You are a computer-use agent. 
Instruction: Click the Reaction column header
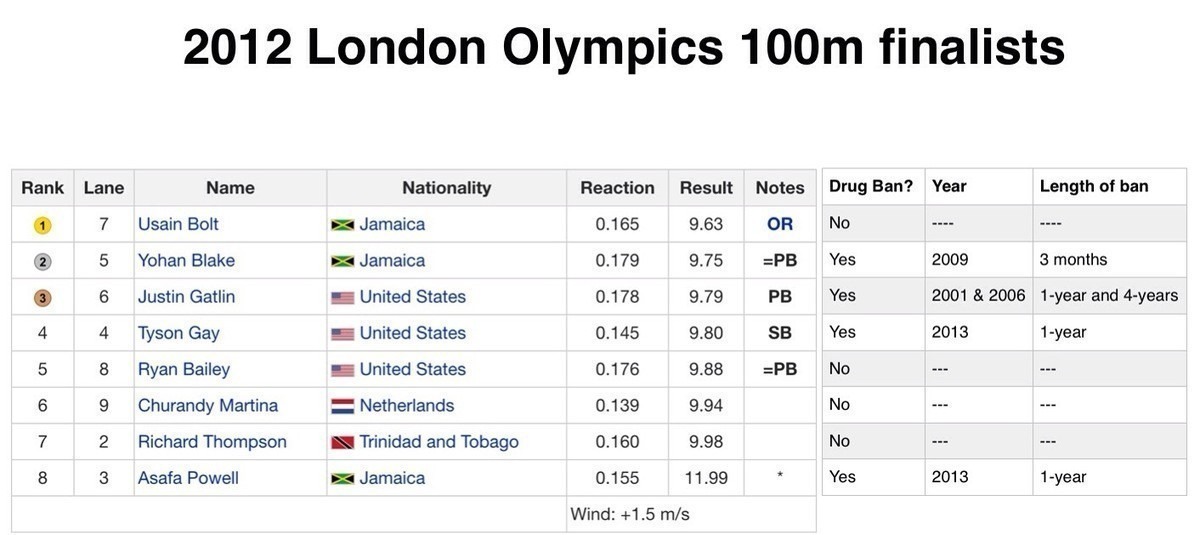(617, 187)
